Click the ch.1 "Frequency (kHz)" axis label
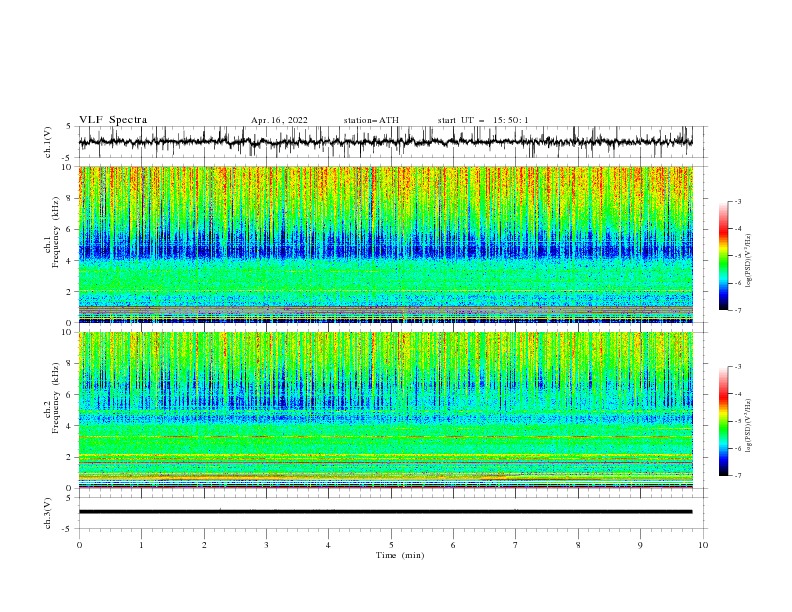This screenshot has width=792, height=612. (56, 231)
